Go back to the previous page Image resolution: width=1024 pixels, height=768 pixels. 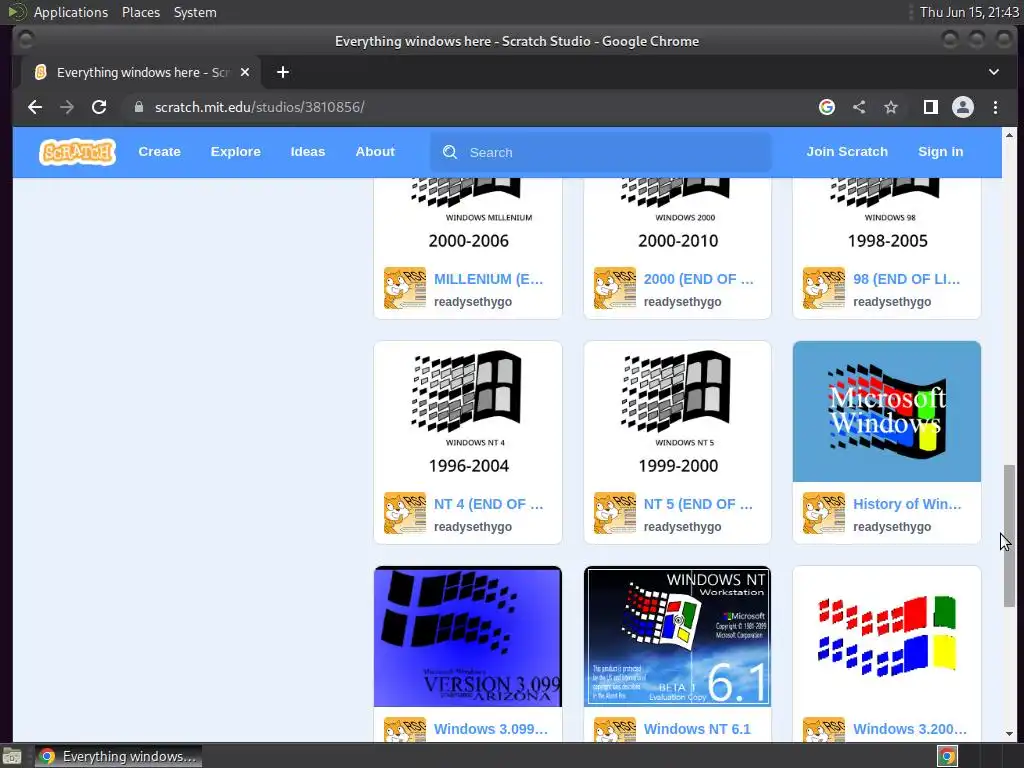(35, 107)
